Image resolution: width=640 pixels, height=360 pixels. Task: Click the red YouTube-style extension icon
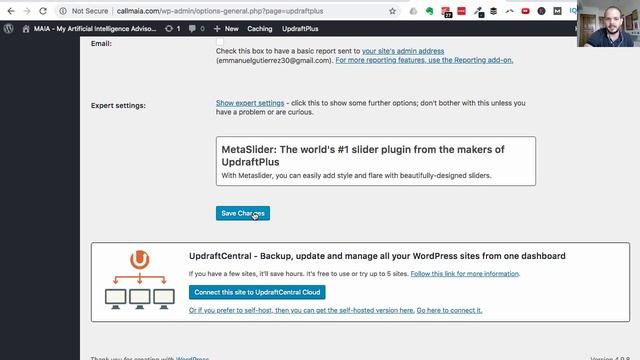tap(525, 11)
